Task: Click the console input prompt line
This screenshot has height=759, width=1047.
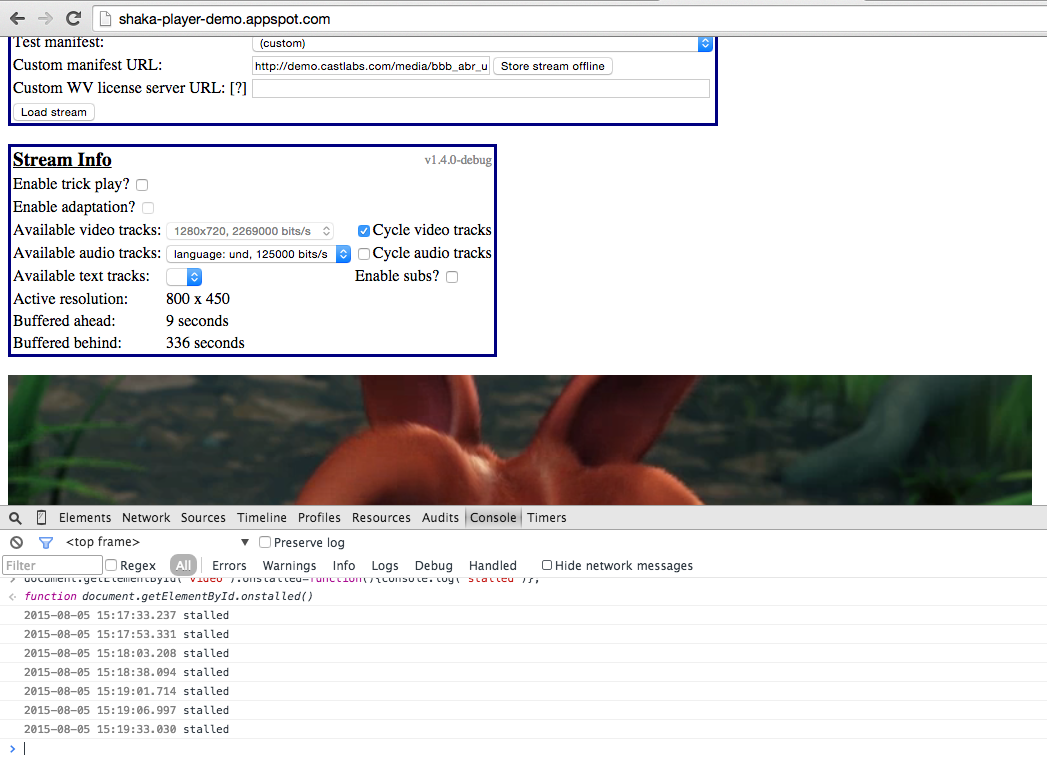Action: tap(524, 748)
